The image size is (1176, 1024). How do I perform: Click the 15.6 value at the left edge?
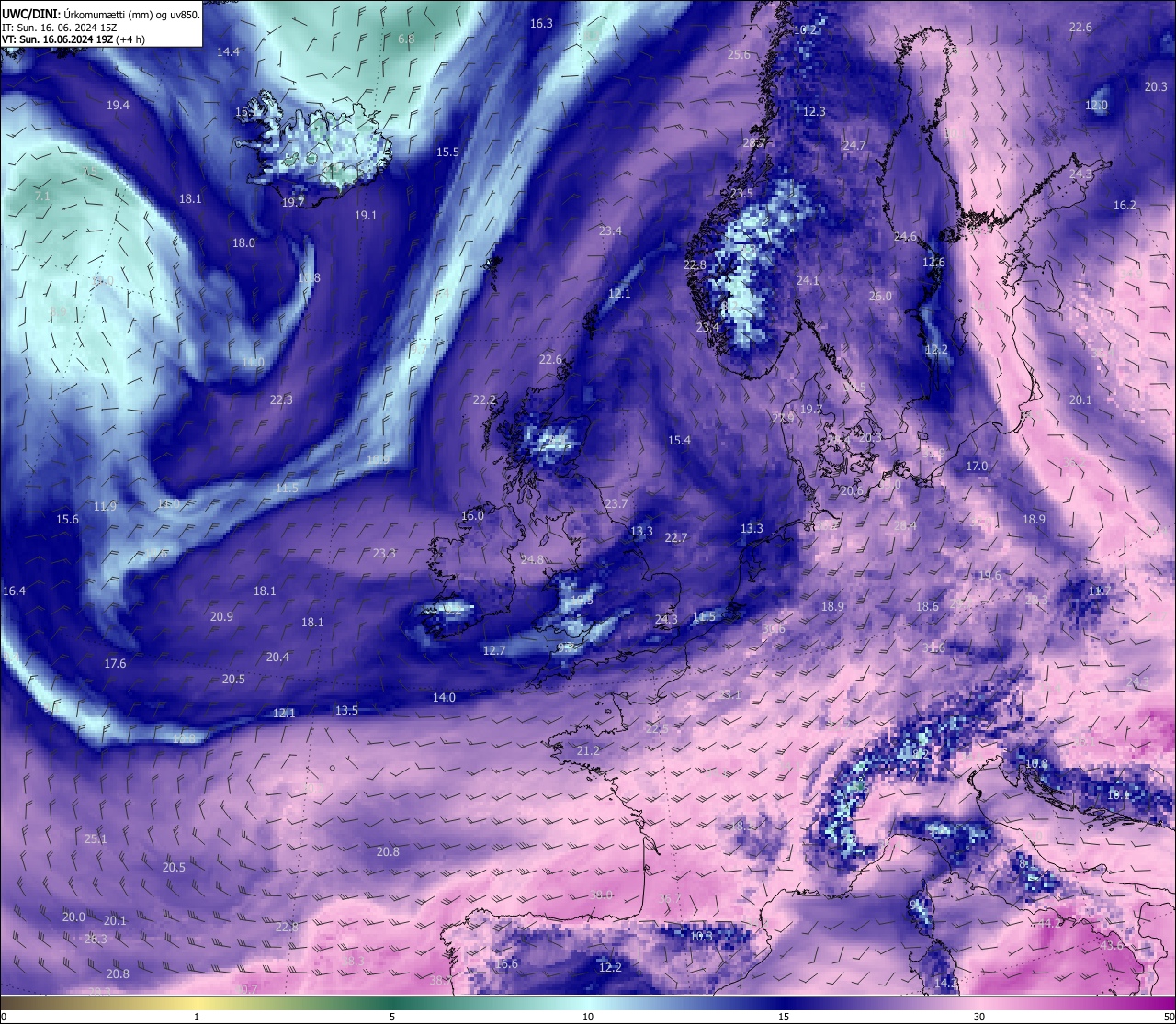coord(67,519)
